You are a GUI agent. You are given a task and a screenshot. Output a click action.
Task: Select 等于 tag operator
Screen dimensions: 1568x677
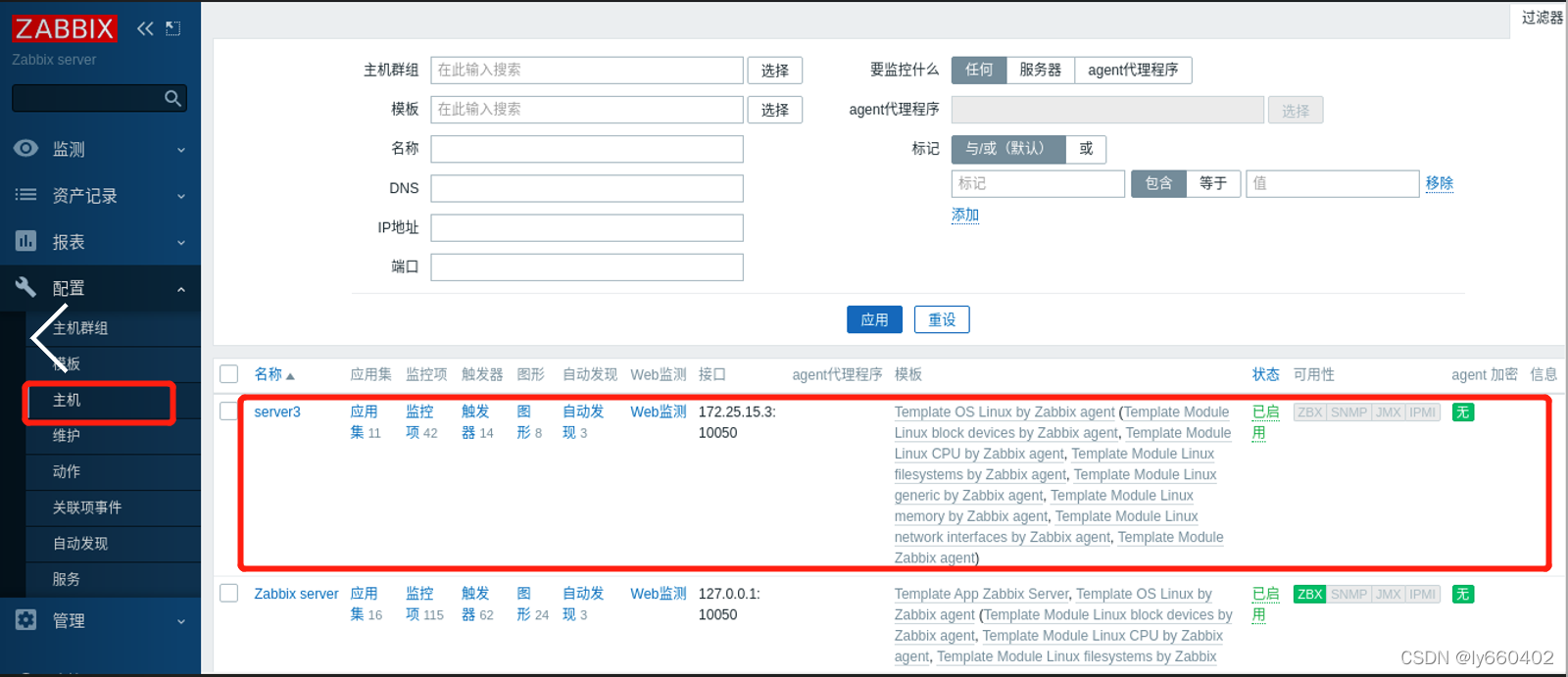[x=1213, y=183]
